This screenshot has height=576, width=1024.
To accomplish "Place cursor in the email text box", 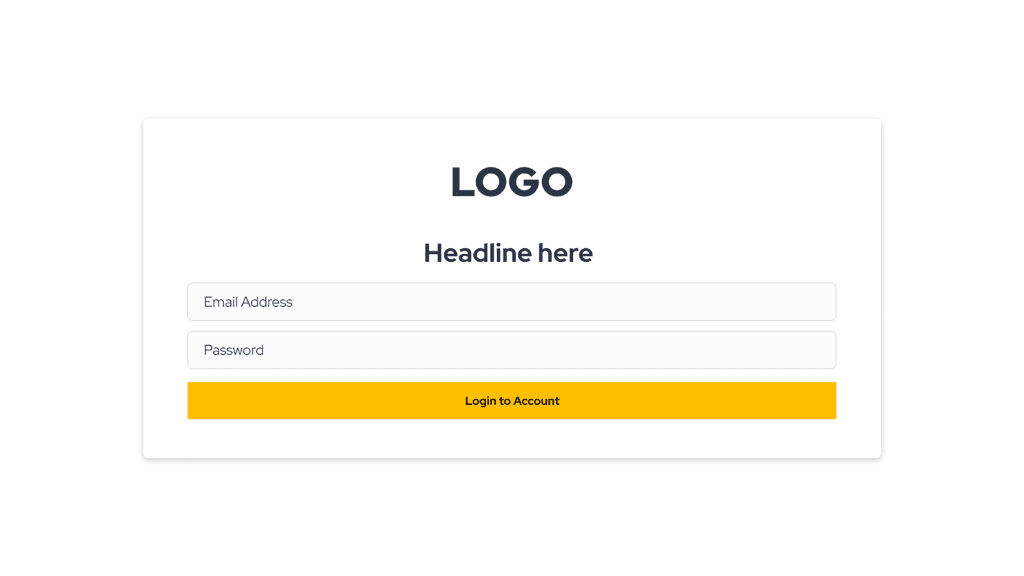I will 511,302.
